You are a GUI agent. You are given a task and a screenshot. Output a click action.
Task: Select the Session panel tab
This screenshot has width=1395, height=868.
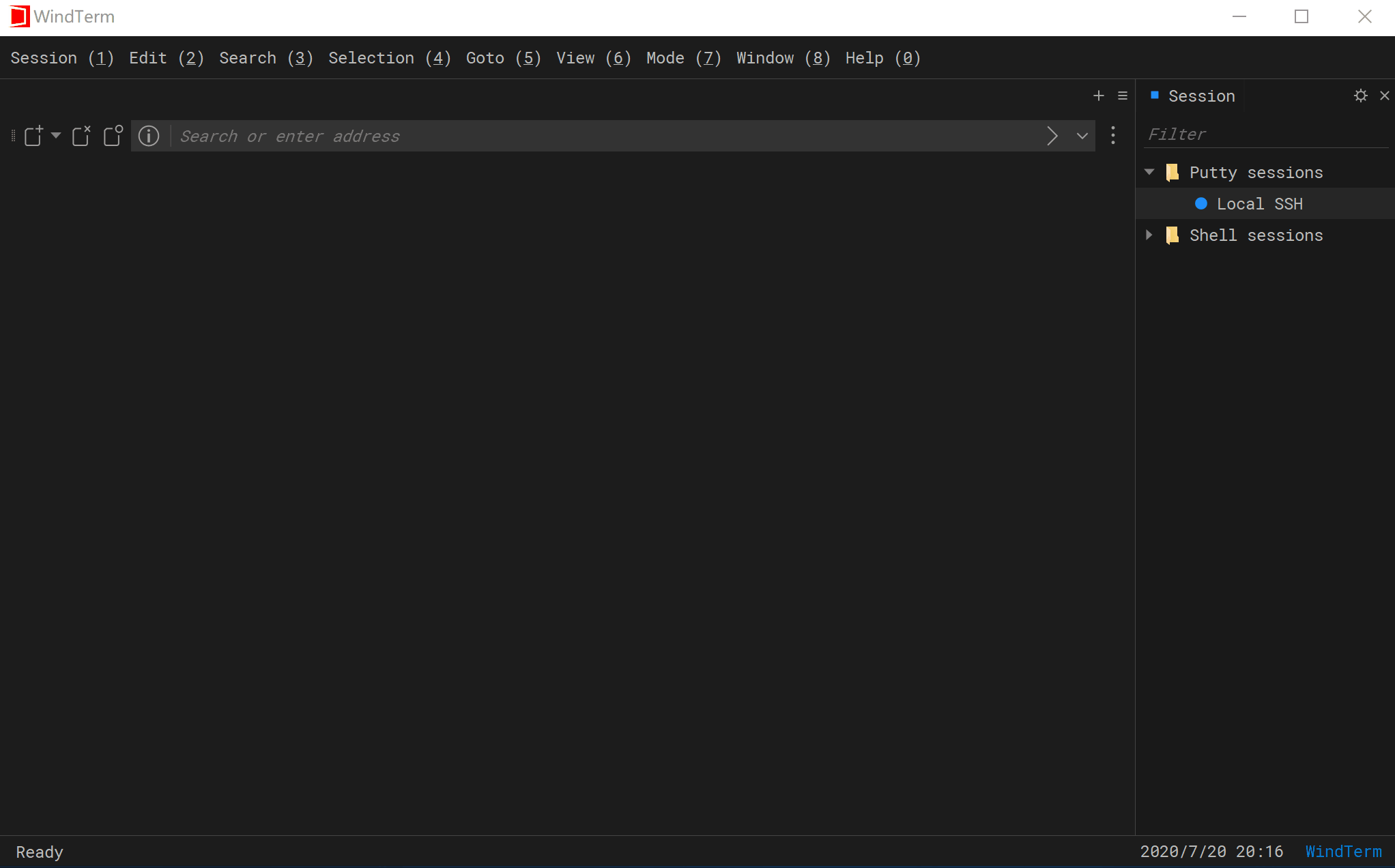pos(1194,96)
